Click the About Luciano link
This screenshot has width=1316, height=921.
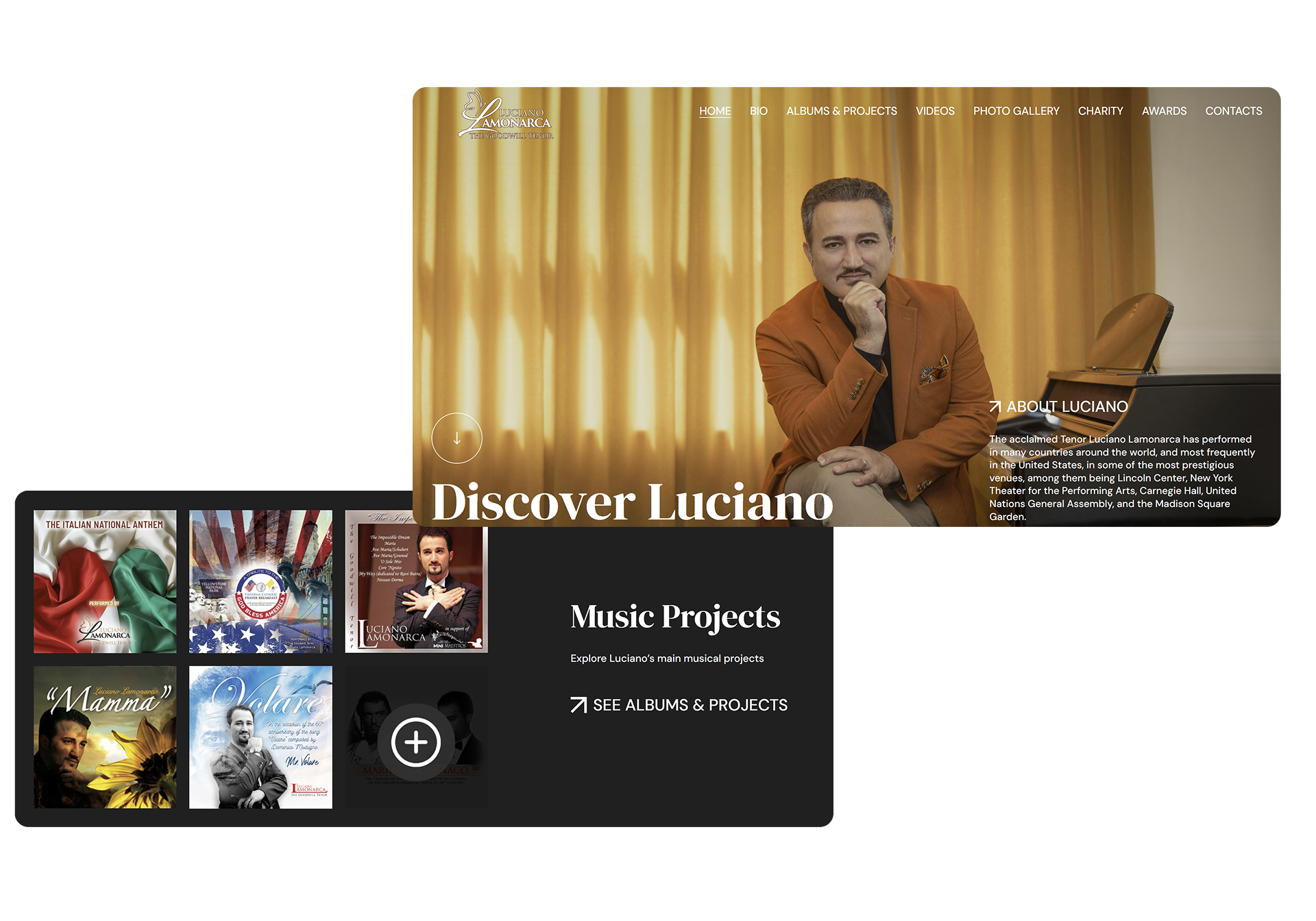[x=1067, y=407]
